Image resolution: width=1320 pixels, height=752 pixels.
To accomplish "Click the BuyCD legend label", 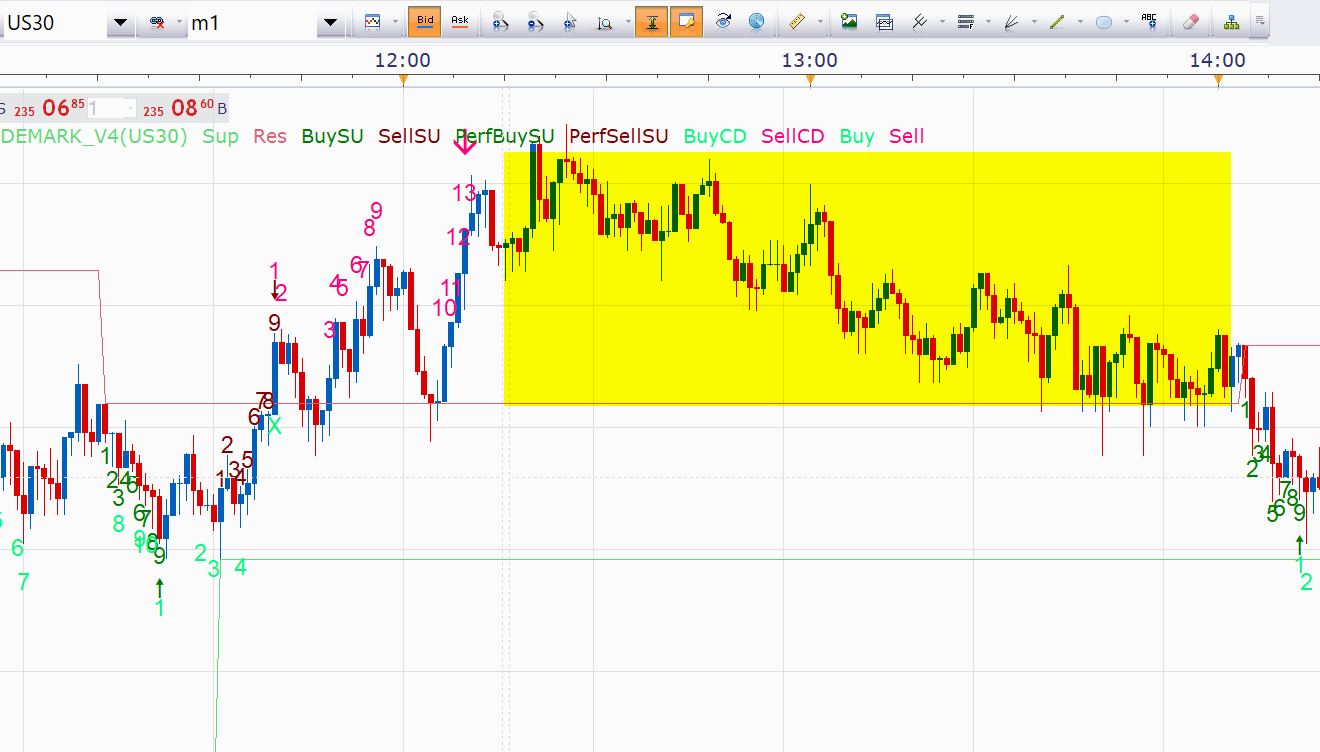I will tap(715, 137).
